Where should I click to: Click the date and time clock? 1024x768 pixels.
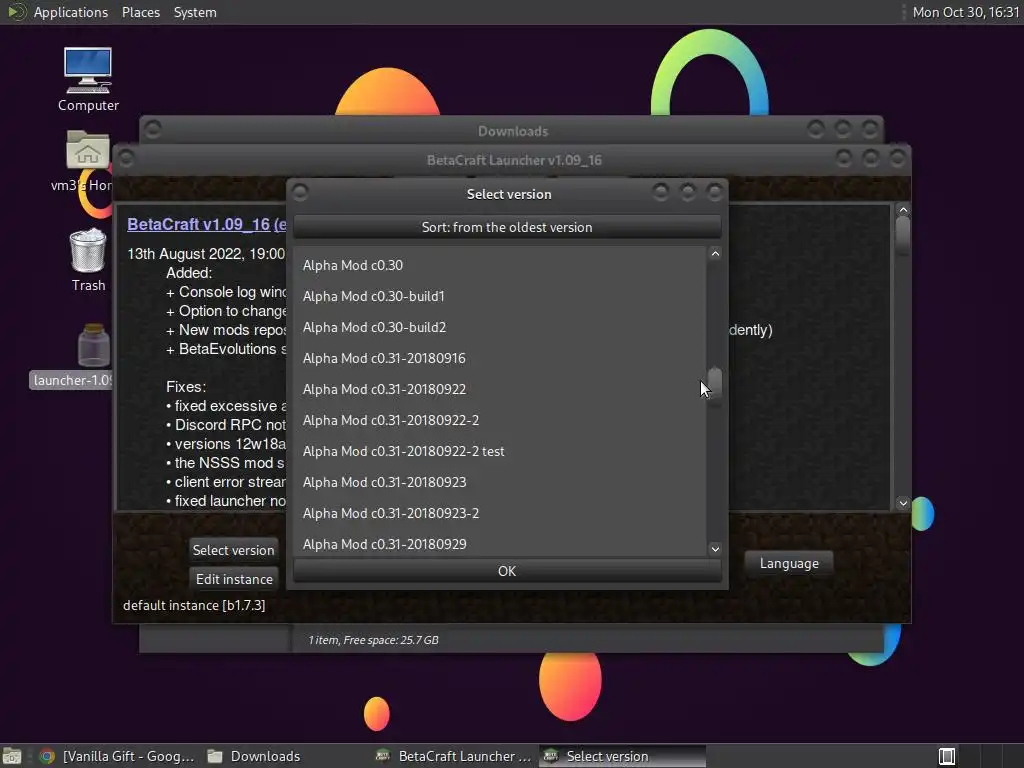pos(965,12)
